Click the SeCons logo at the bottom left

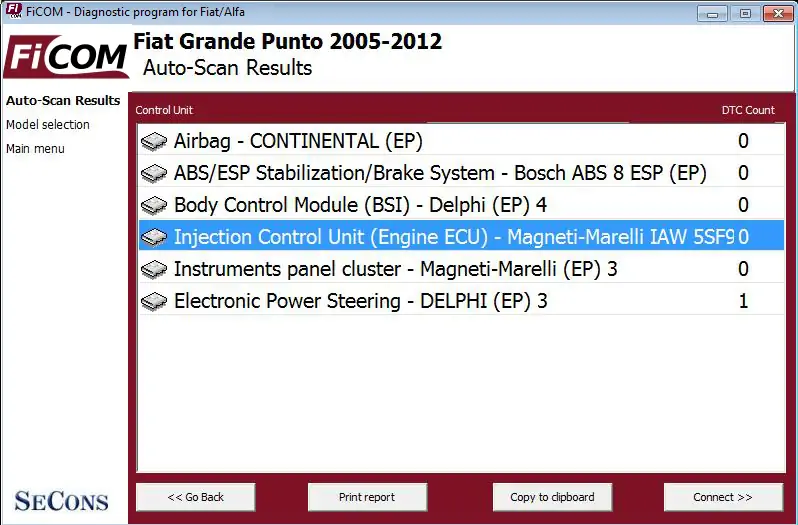(x=61, y=501)
